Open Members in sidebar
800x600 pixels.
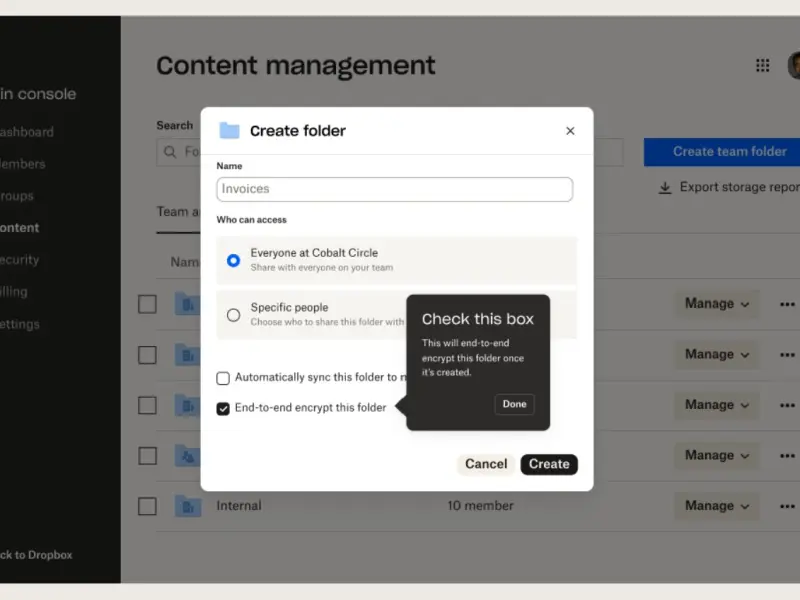[x=22, y=164]
